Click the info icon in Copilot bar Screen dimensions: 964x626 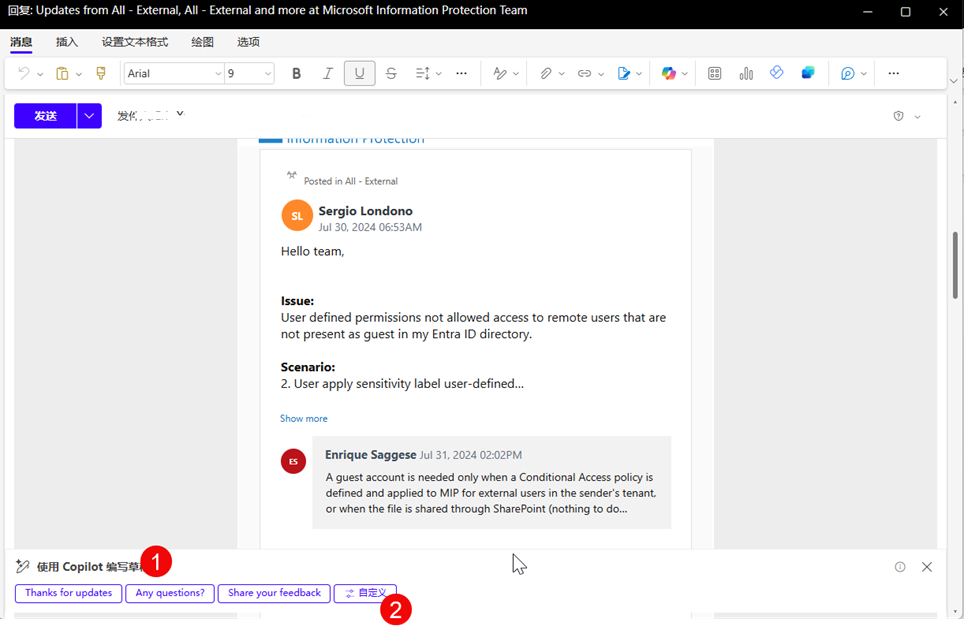pos(900,567)
